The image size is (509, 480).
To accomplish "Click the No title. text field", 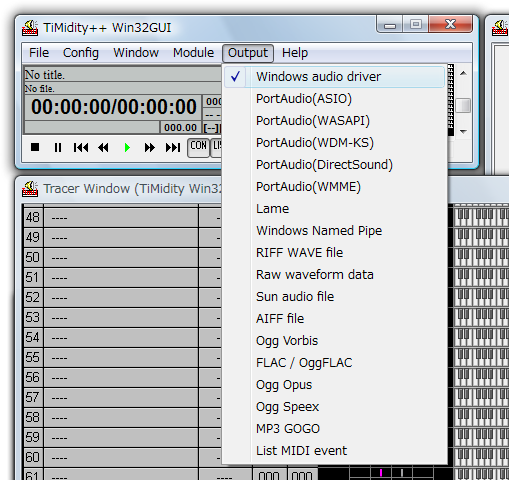I will [123, 75].
